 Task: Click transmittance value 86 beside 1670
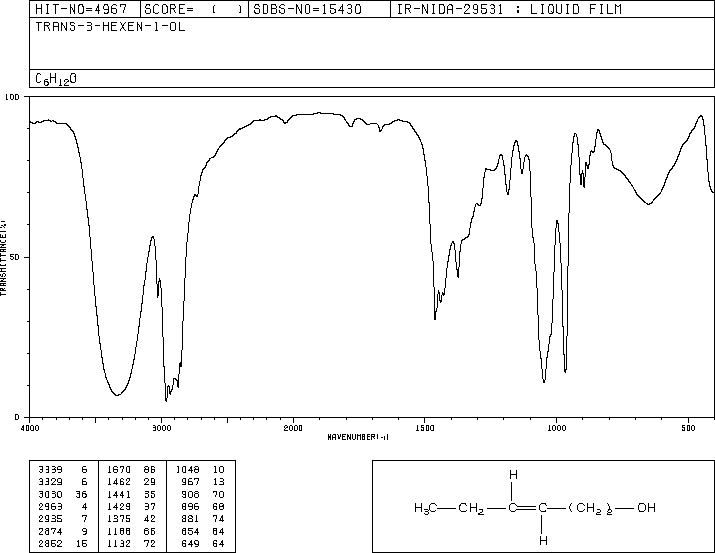[150, 469]
